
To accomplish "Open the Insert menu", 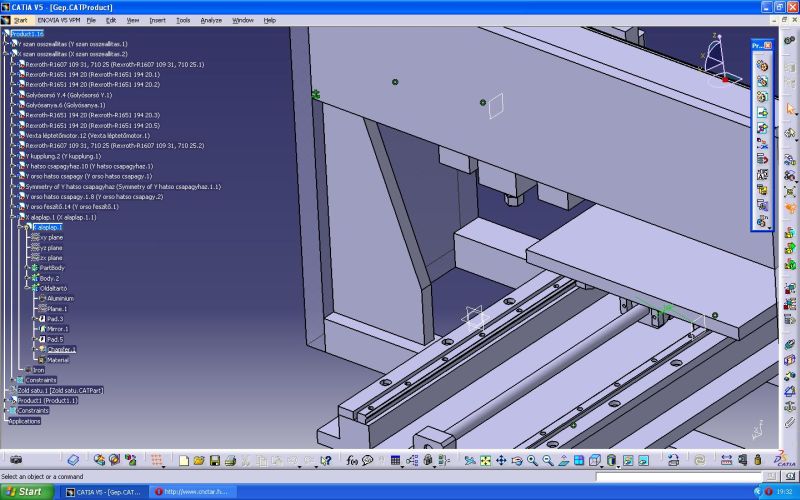I will (x=158, y=20).
